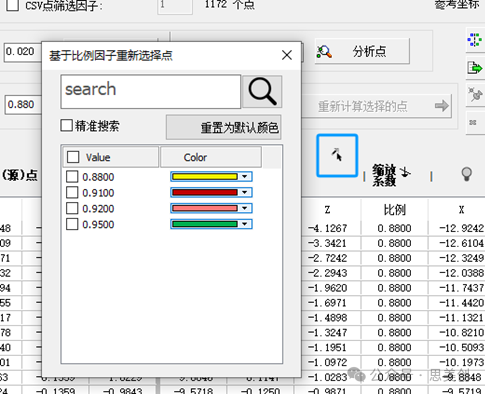Open the green color dropdown for 0.9500
485x394 pixels.
(245, 224)
